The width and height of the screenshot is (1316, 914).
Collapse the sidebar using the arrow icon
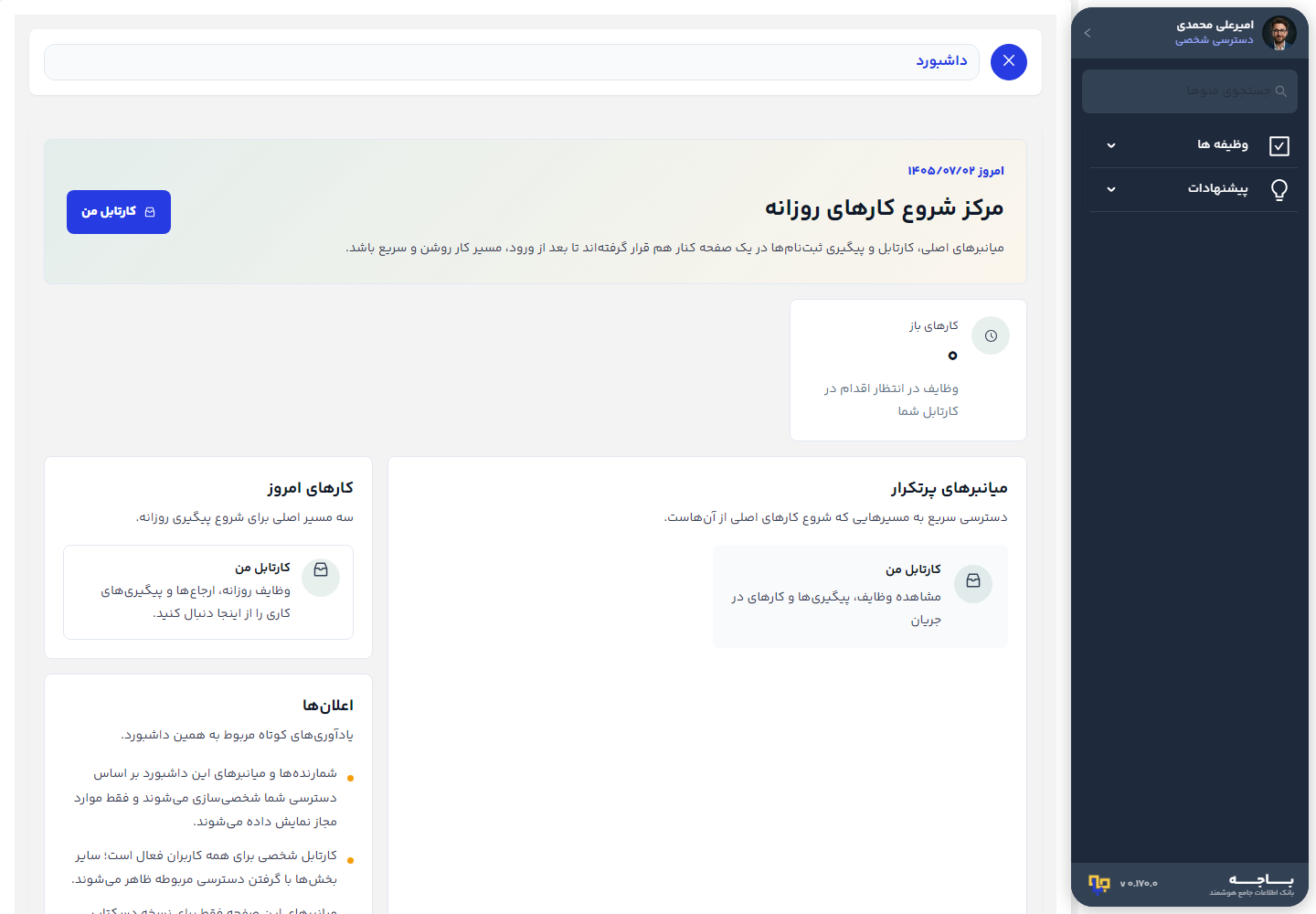[1088, 33]
